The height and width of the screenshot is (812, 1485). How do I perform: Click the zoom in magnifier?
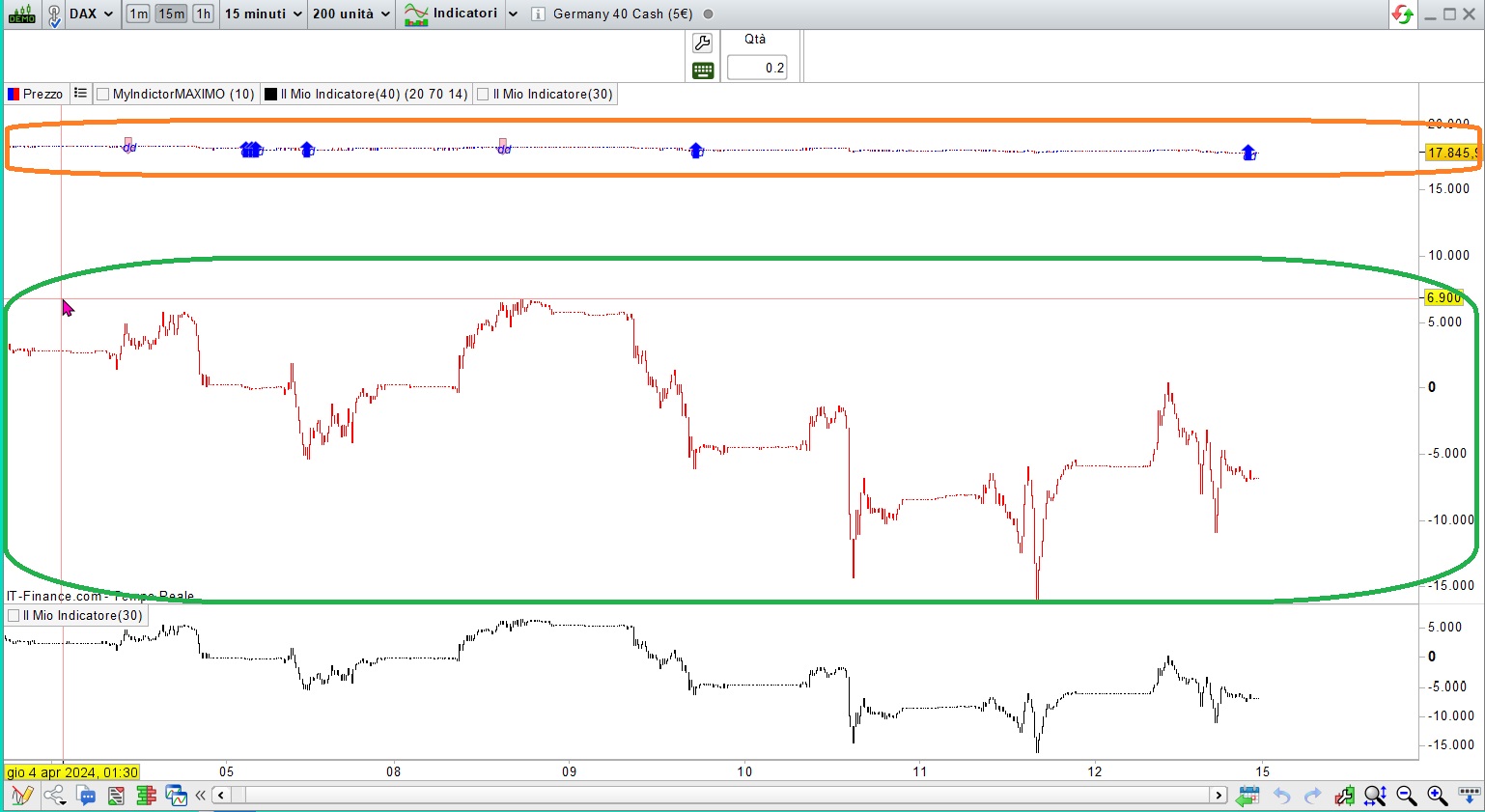(1437, 796)
